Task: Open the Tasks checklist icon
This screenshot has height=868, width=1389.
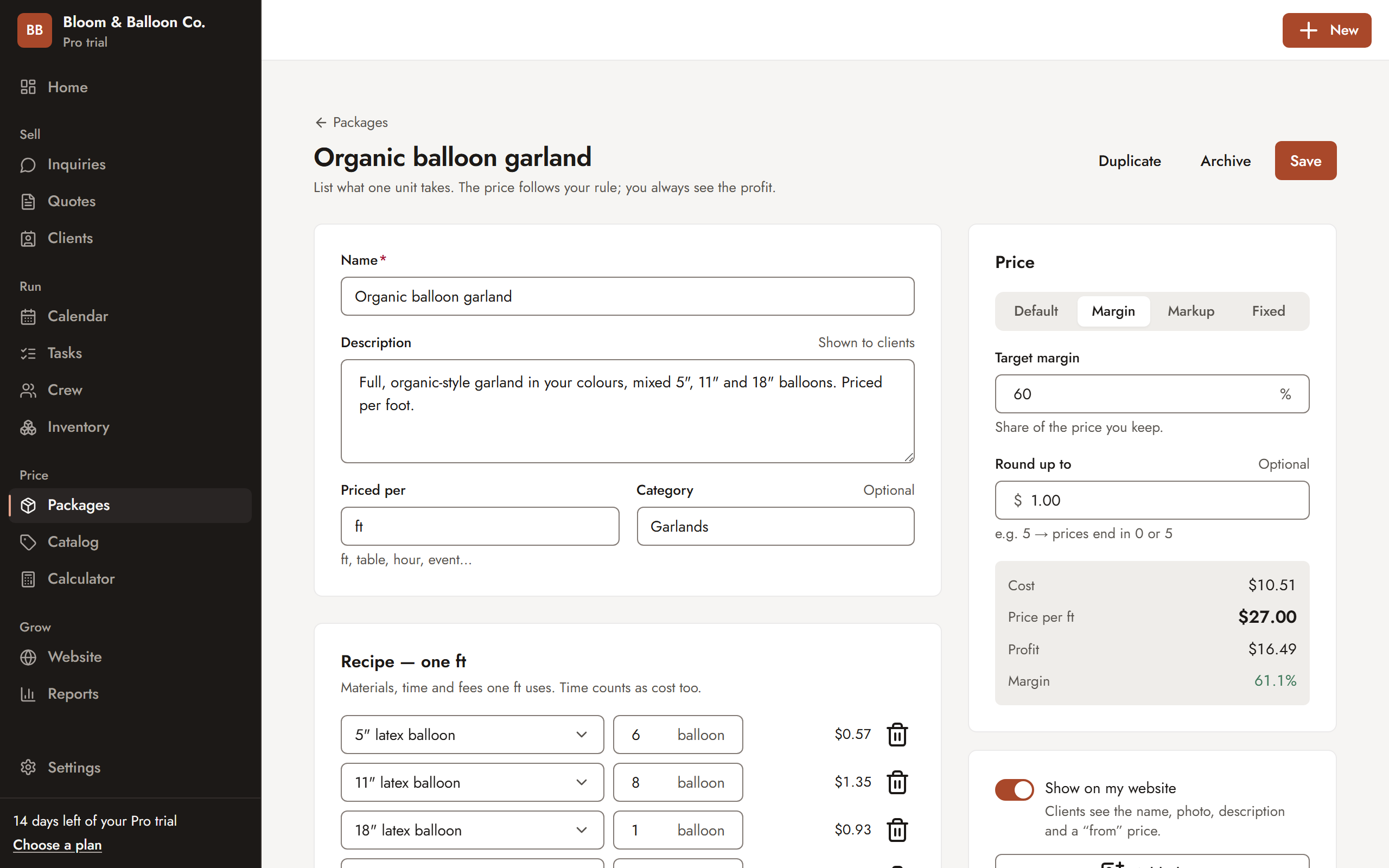Action: click(x=28, y=353)
